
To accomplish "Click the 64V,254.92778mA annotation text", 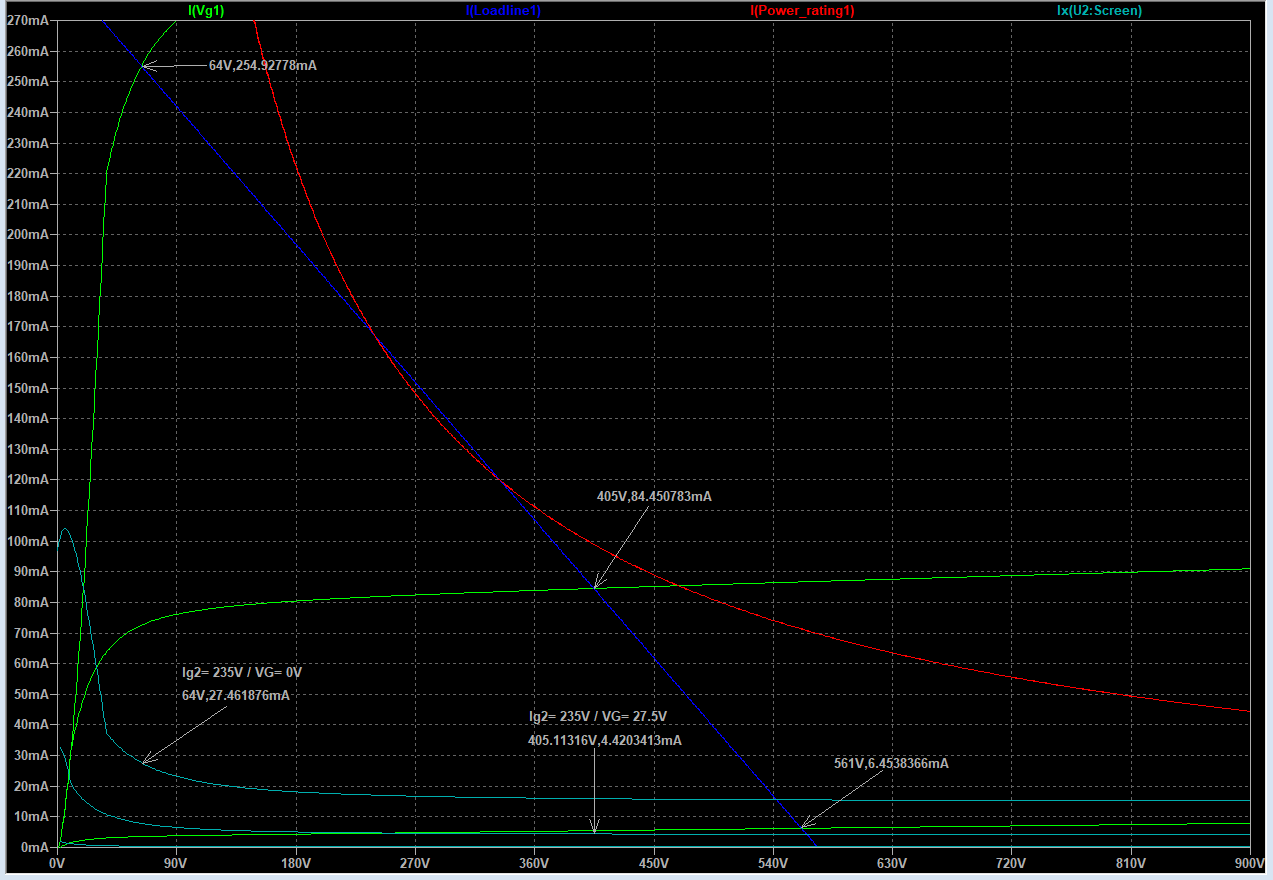I will (x=262, y=65).
